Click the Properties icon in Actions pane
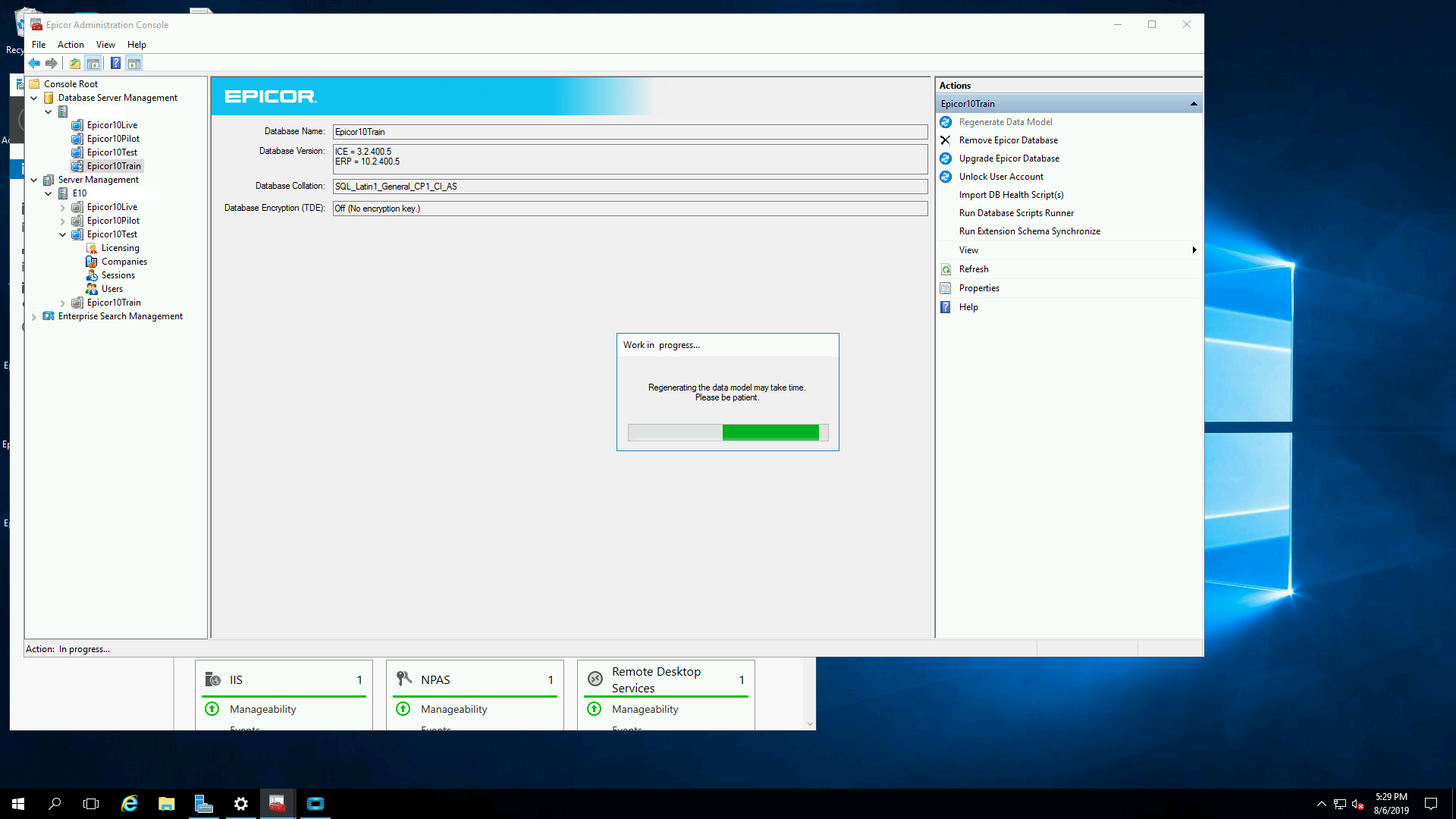This screenshot has height=819, width=1456. 946,288
